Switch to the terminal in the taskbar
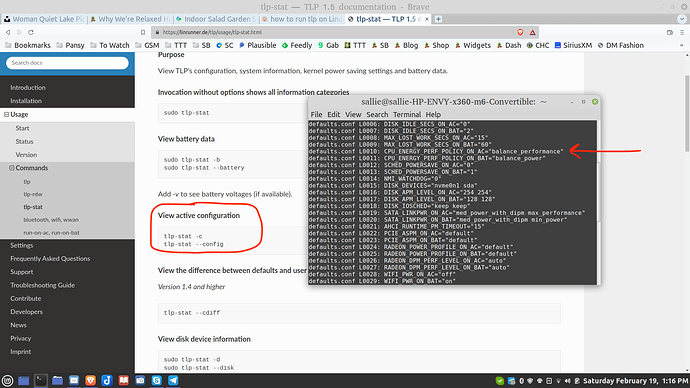 40,381
